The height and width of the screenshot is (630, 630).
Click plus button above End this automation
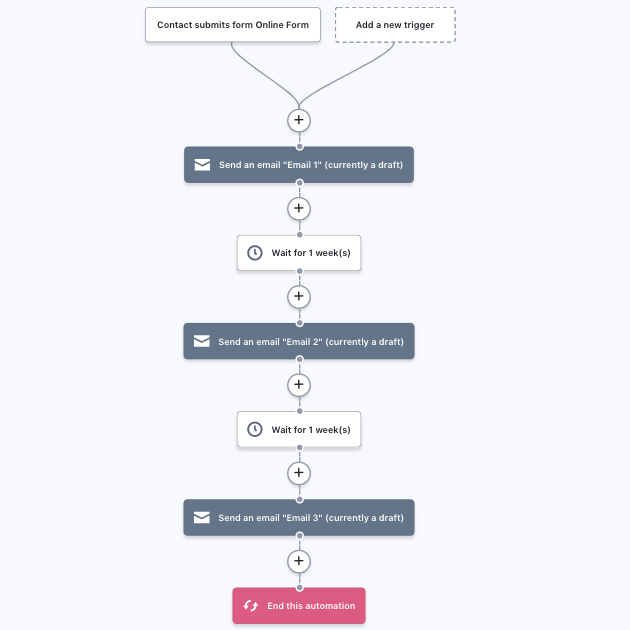(298, 561)
